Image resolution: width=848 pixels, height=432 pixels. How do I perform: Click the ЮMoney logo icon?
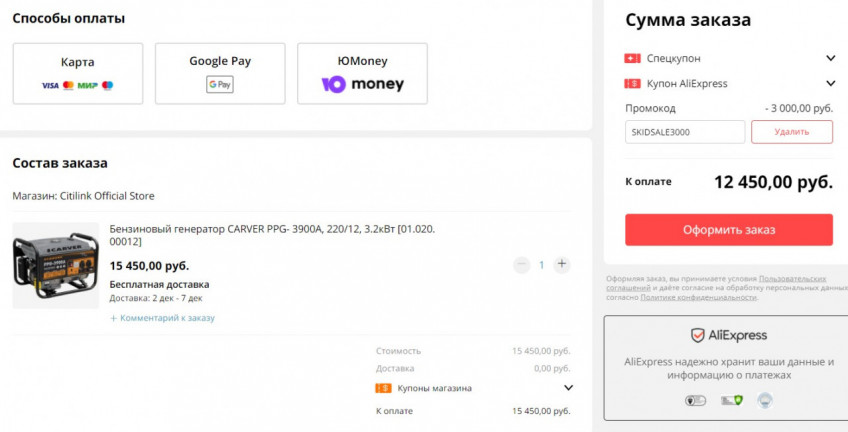click(x=362, y=85)
